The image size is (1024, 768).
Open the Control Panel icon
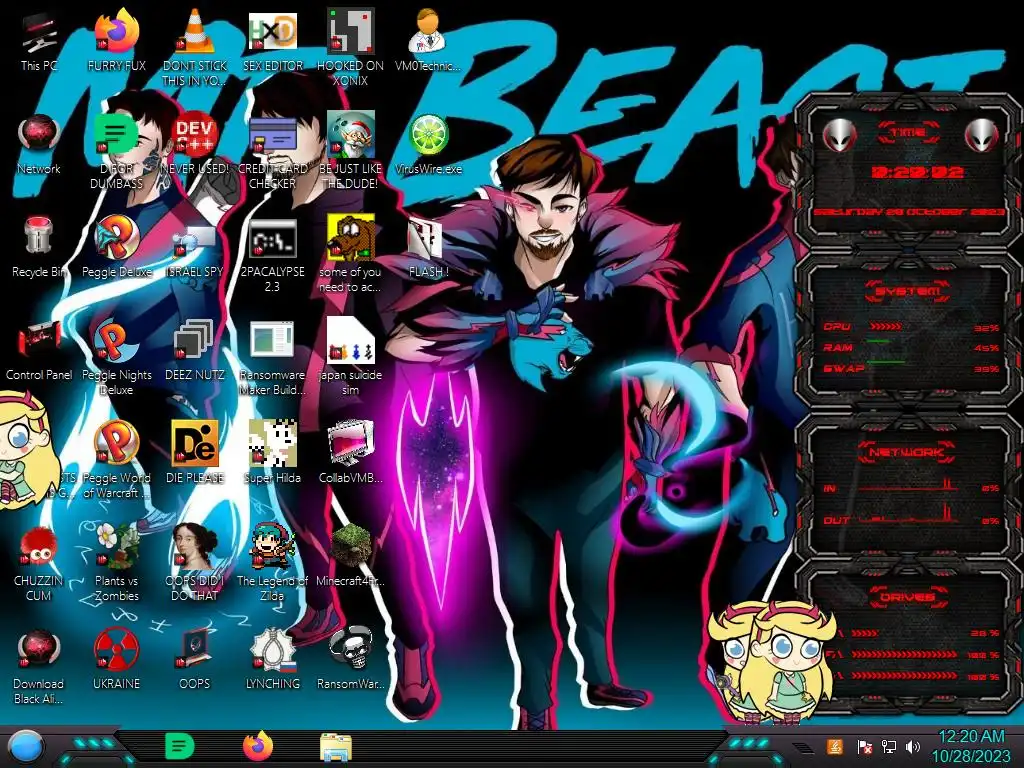tap(39, 351)
